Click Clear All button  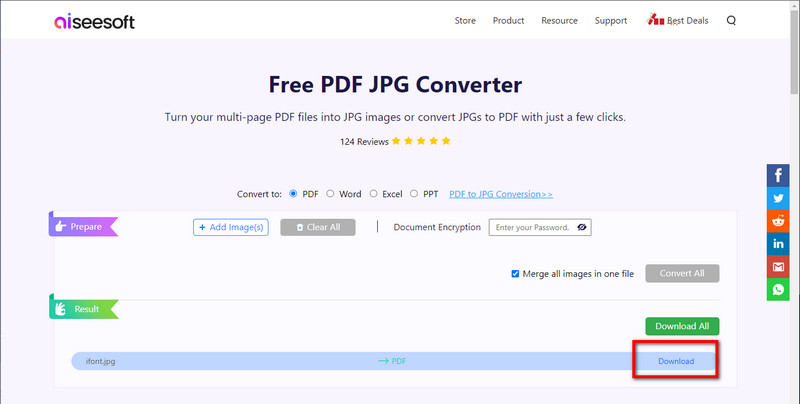(x=318, y=228)
